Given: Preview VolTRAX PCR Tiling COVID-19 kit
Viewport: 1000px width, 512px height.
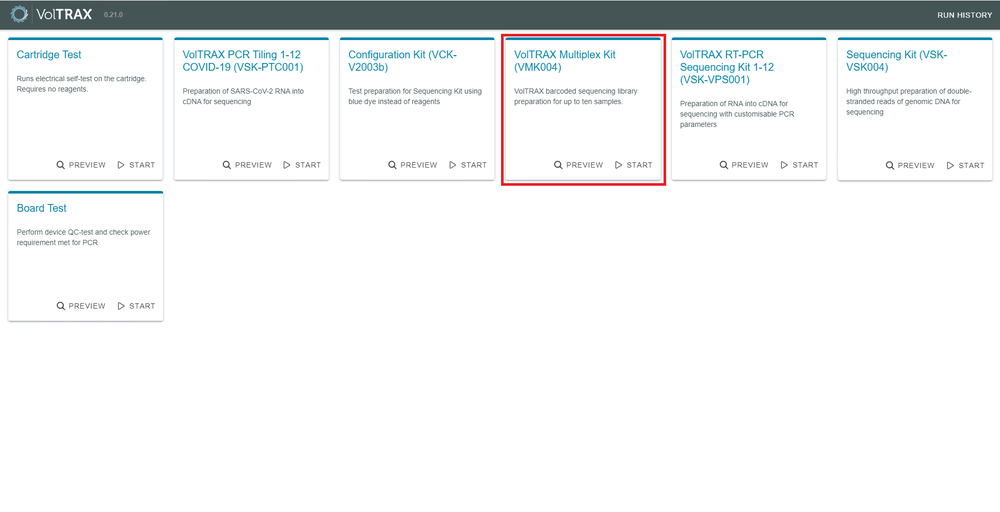Looking at the screenshot, I should 247,165.
